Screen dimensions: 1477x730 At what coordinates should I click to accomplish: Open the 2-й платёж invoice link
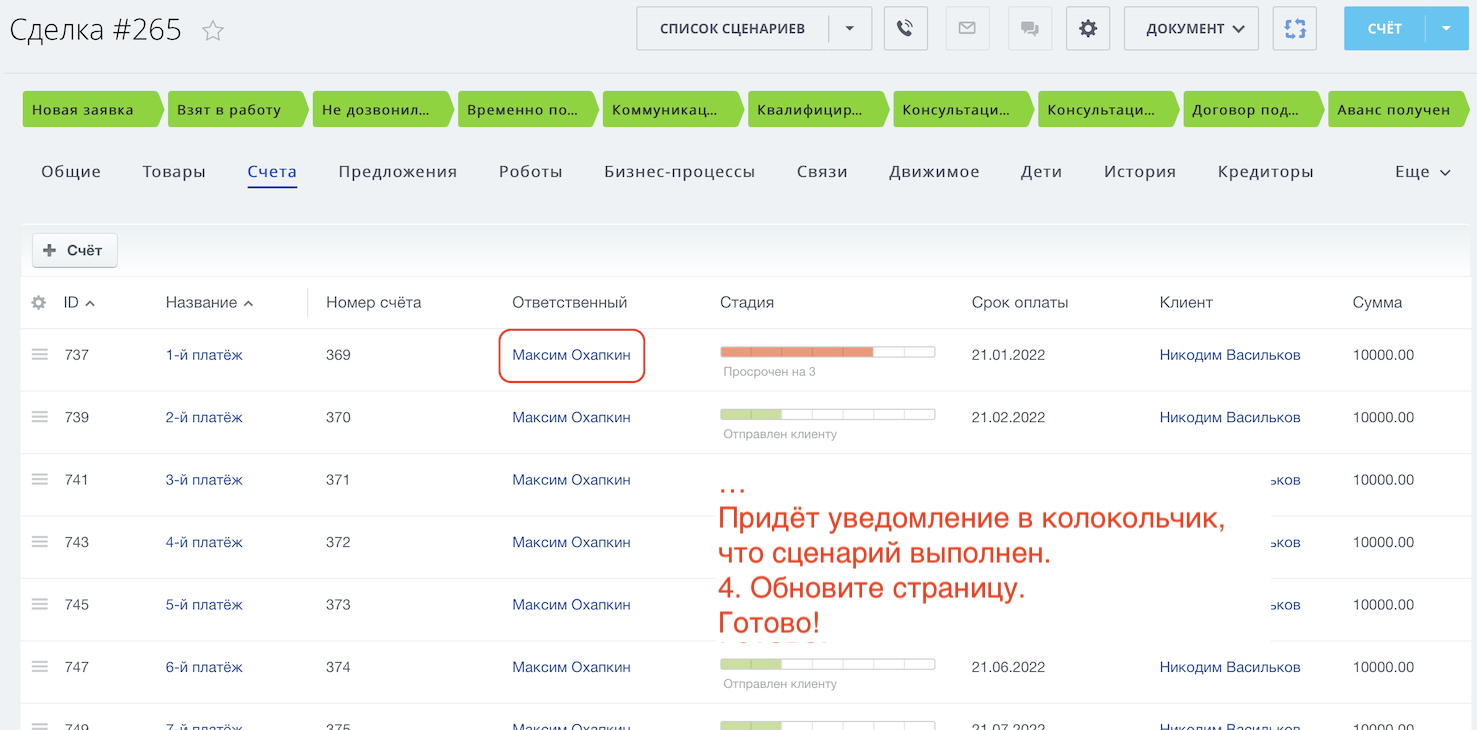click(204, 418)
